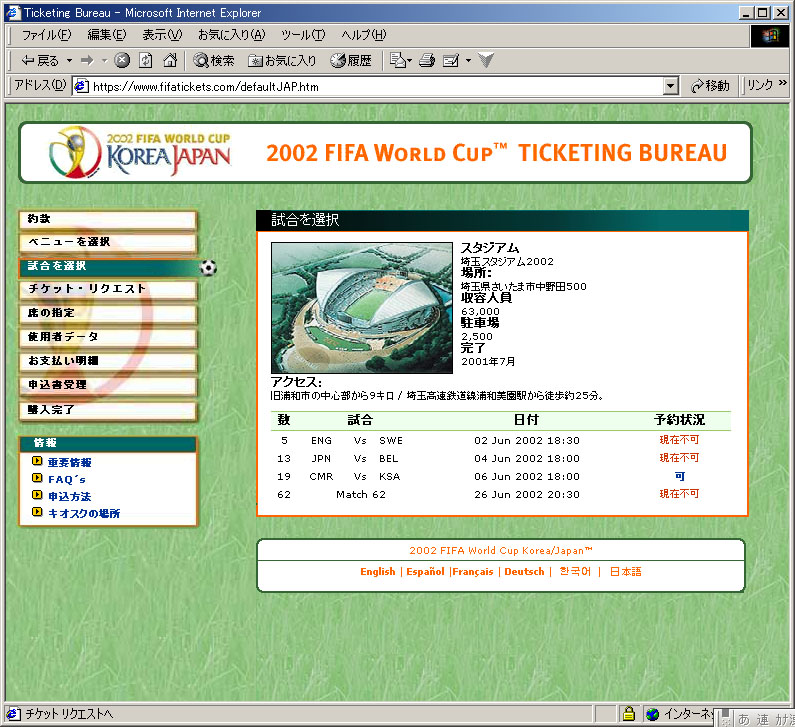Click the Internet zone globe icon
This screenshot has width=795, height=727.
pos(653,714)
